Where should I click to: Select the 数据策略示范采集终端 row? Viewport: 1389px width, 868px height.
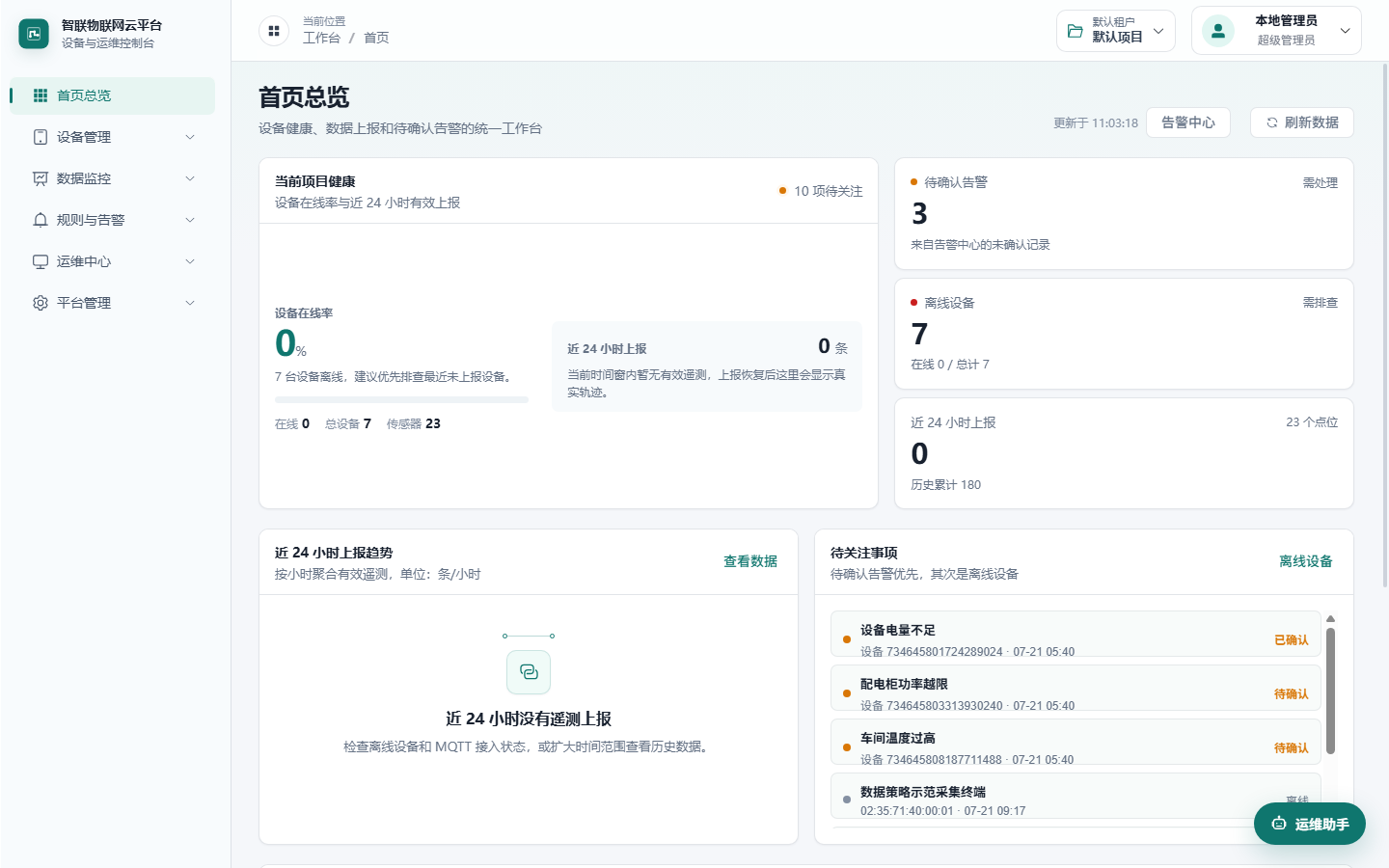(1076, 797)
